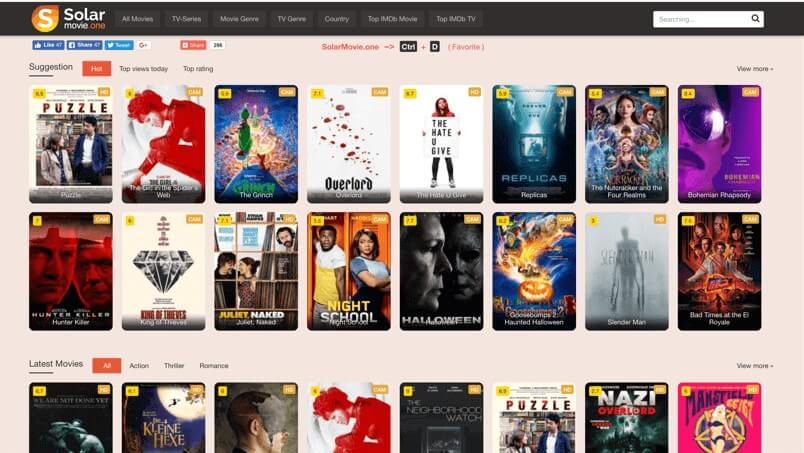
Task: Click the red Share counter button
Action: (x=193, y=45)
